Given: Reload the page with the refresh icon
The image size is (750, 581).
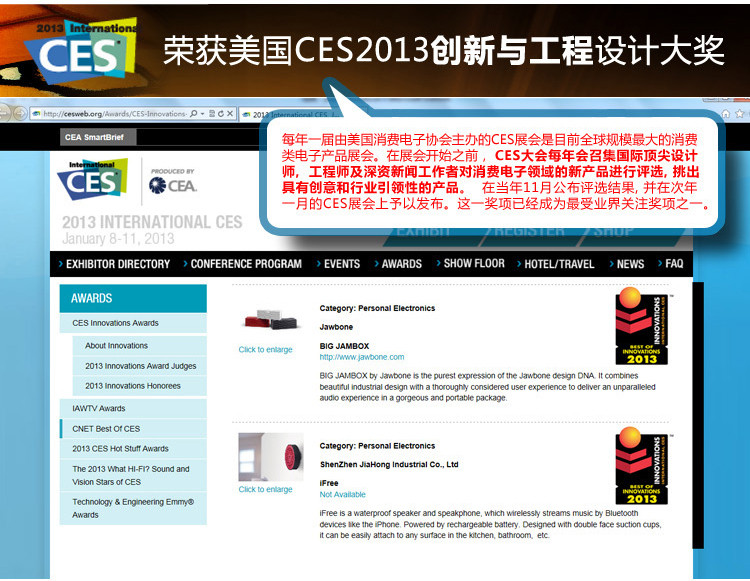Looking at the screenshot, I should (x=221, y=114).
